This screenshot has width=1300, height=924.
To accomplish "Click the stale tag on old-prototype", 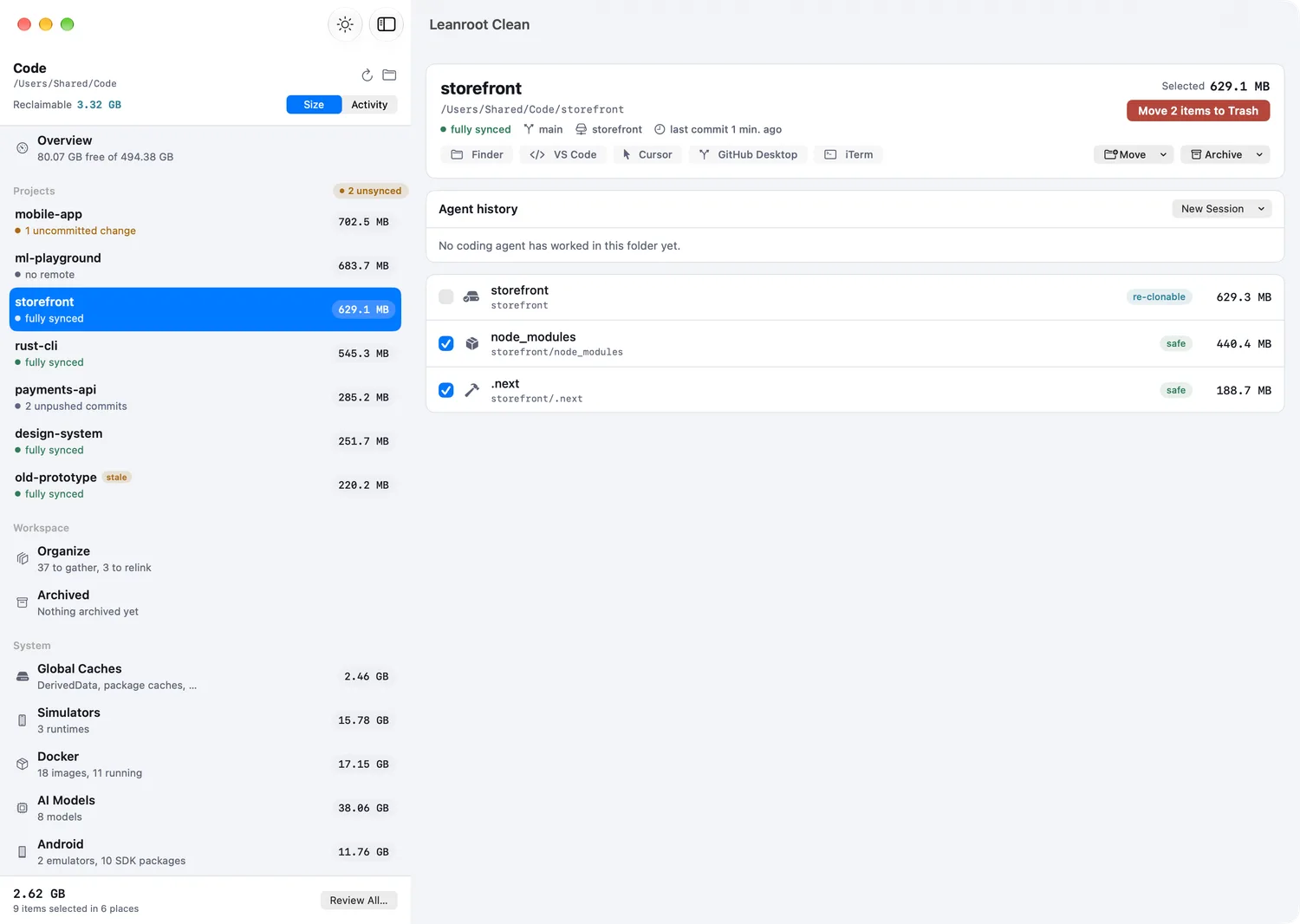I will (117, 478).
